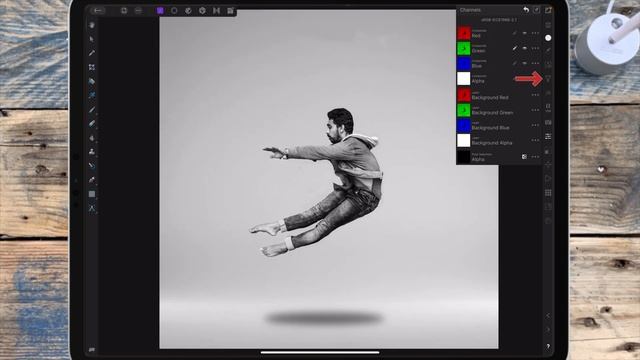Open the Document menu icon

pos(124,11)
